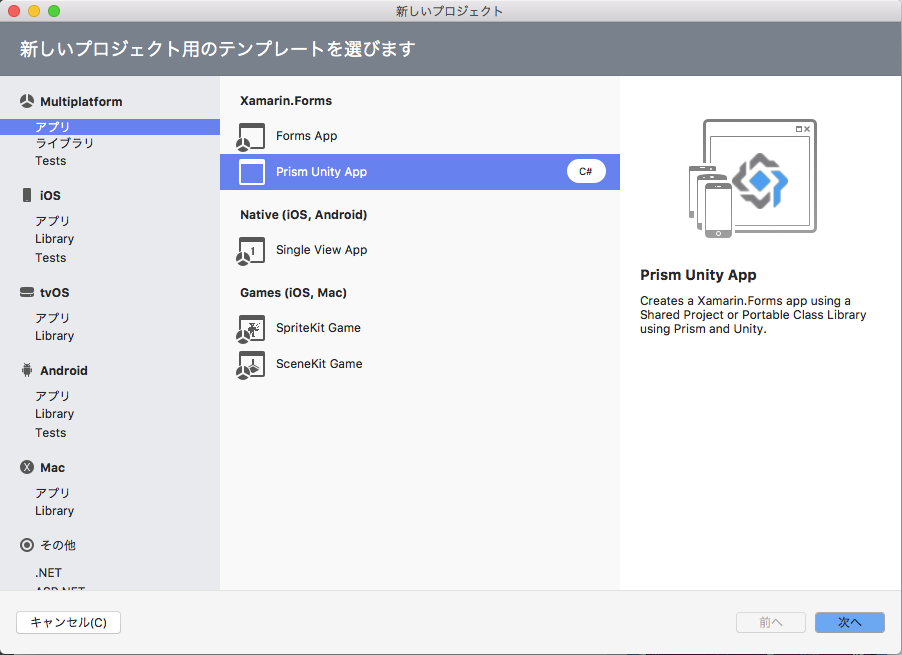Screen dimensions: 902x655
Task: Select ライブラリ under Multiplatform
Action: click(x=64, y=143)
